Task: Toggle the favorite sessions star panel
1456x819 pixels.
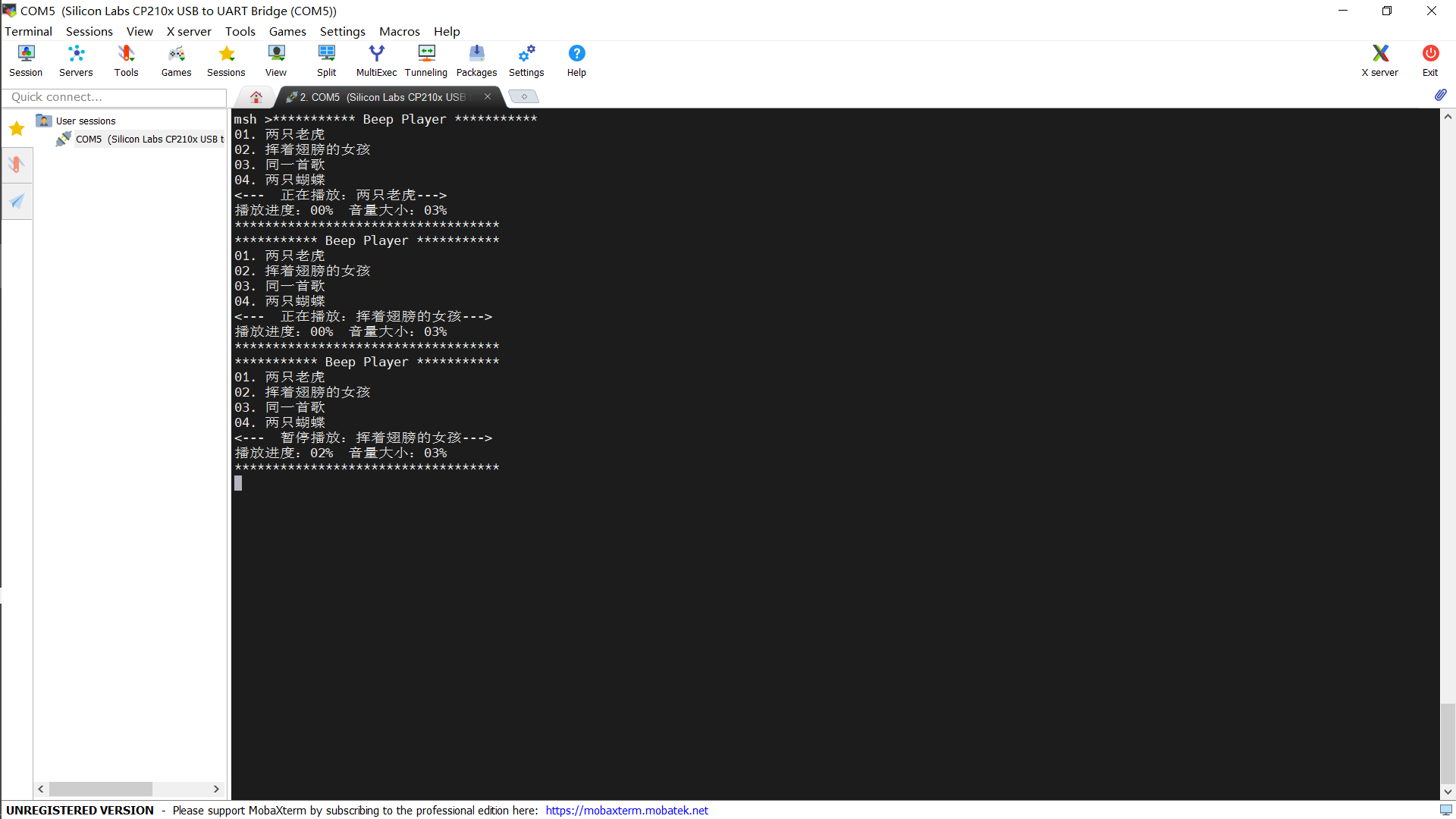Action: point(17,129)
